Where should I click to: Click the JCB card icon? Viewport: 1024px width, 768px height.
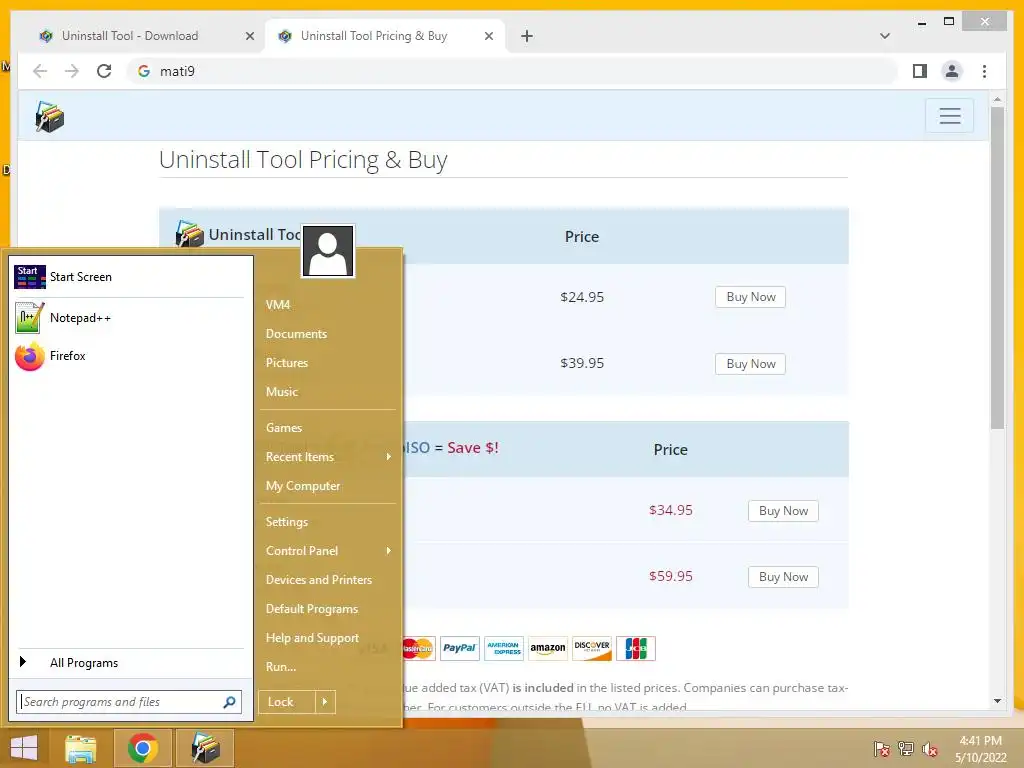tap(635, 648)
